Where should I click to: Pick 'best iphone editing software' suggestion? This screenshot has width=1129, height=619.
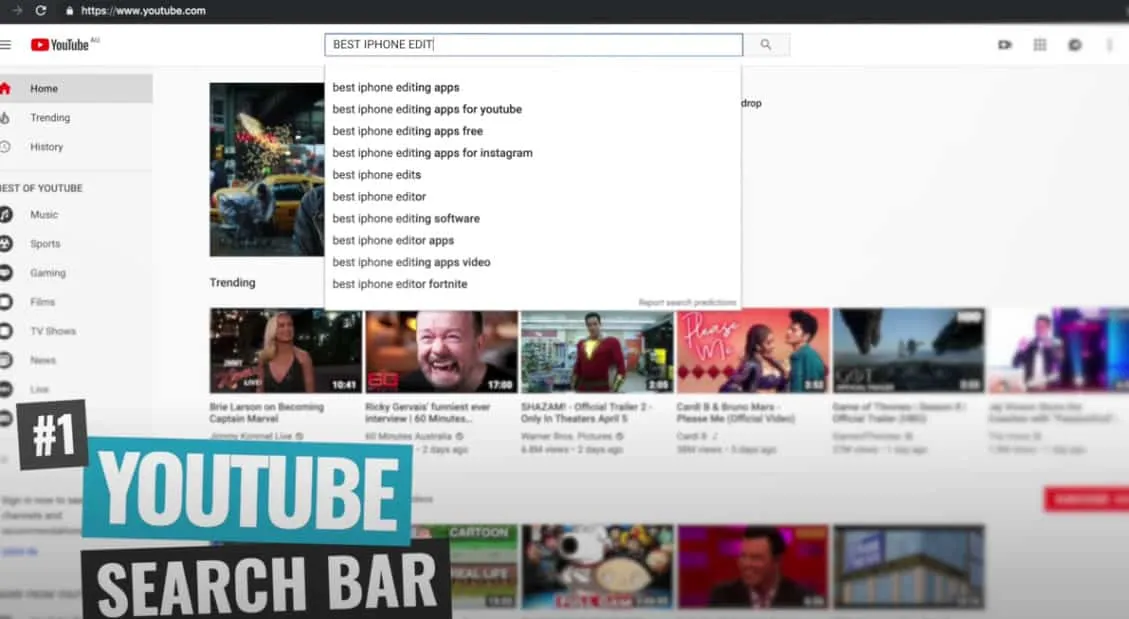point(406,219)
